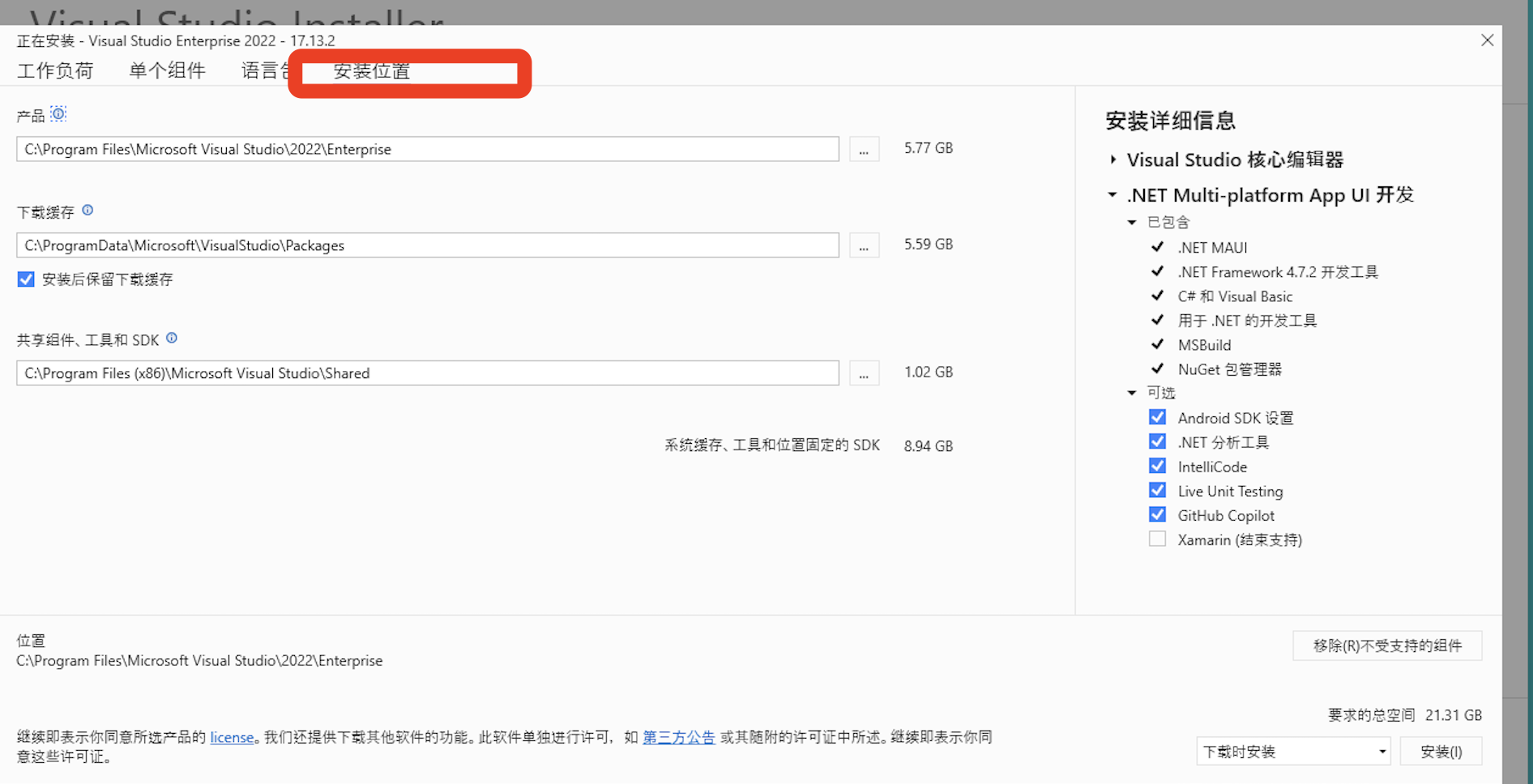Uncheck Live Unit Testing component
The width and height of the screenshot is (1533, 784).
(1157, 491)
